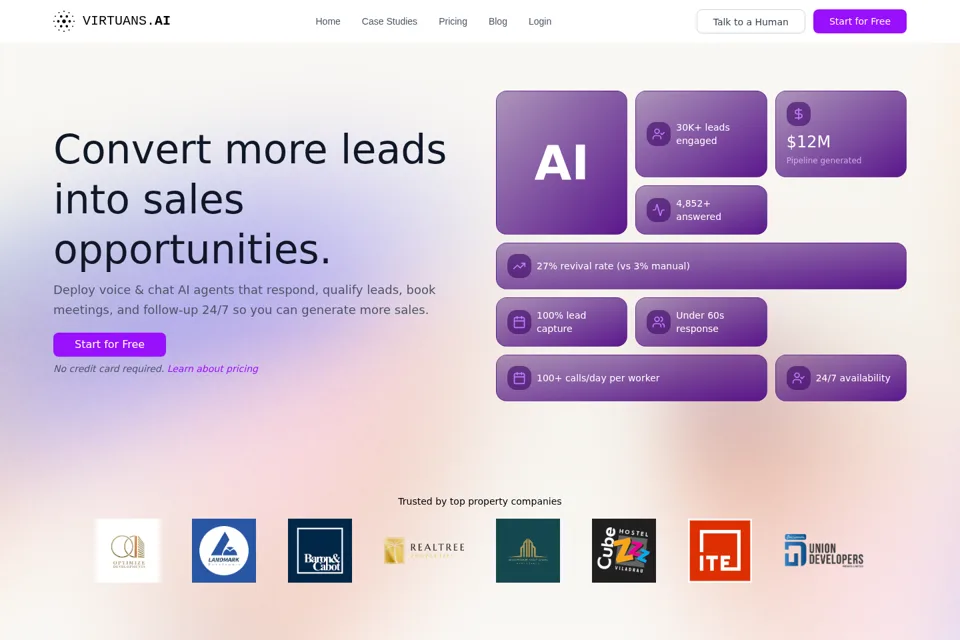Follow the Learn about pricing link
This screenshot has width=960, height=640.
[213, 369]
